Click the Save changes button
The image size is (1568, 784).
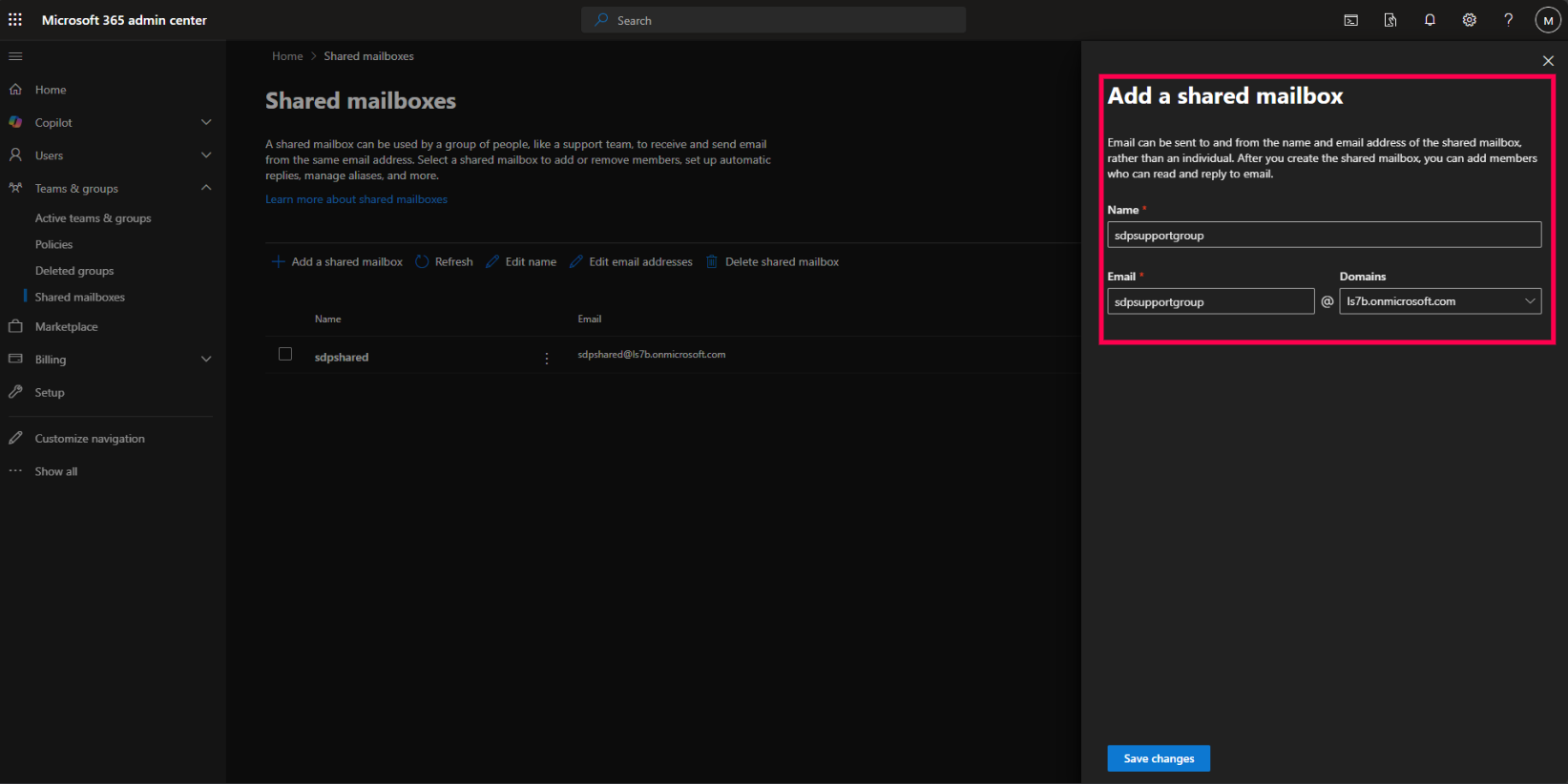pos(1159,758)
